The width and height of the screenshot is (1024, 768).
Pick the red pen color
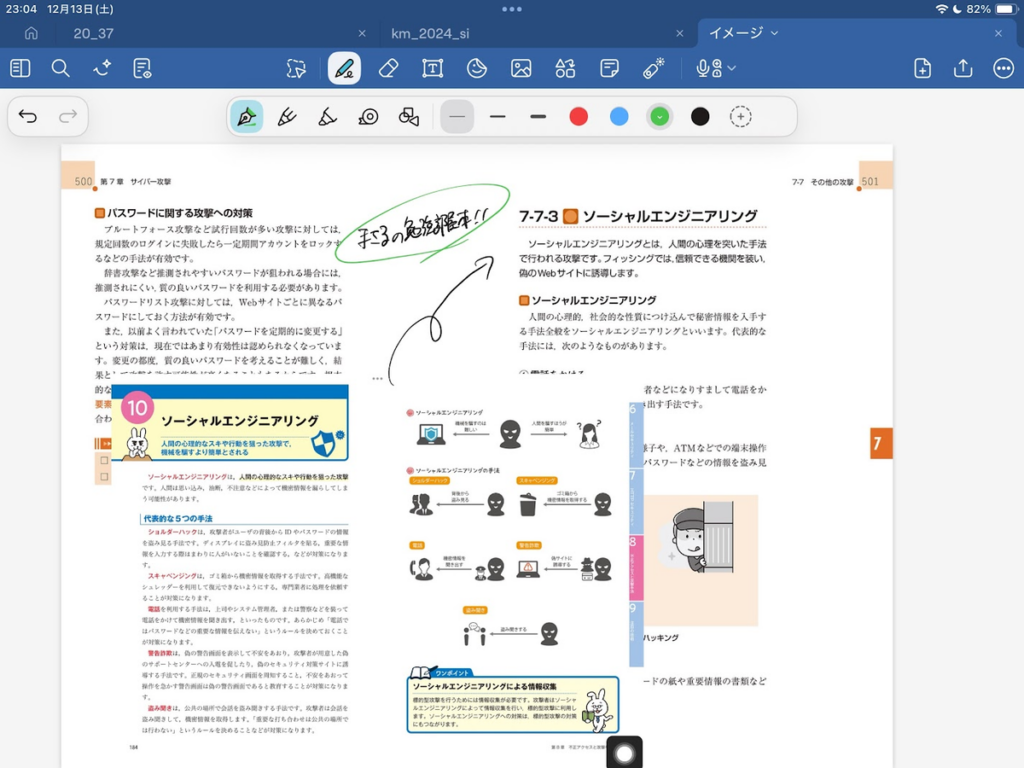coord(578,117)
